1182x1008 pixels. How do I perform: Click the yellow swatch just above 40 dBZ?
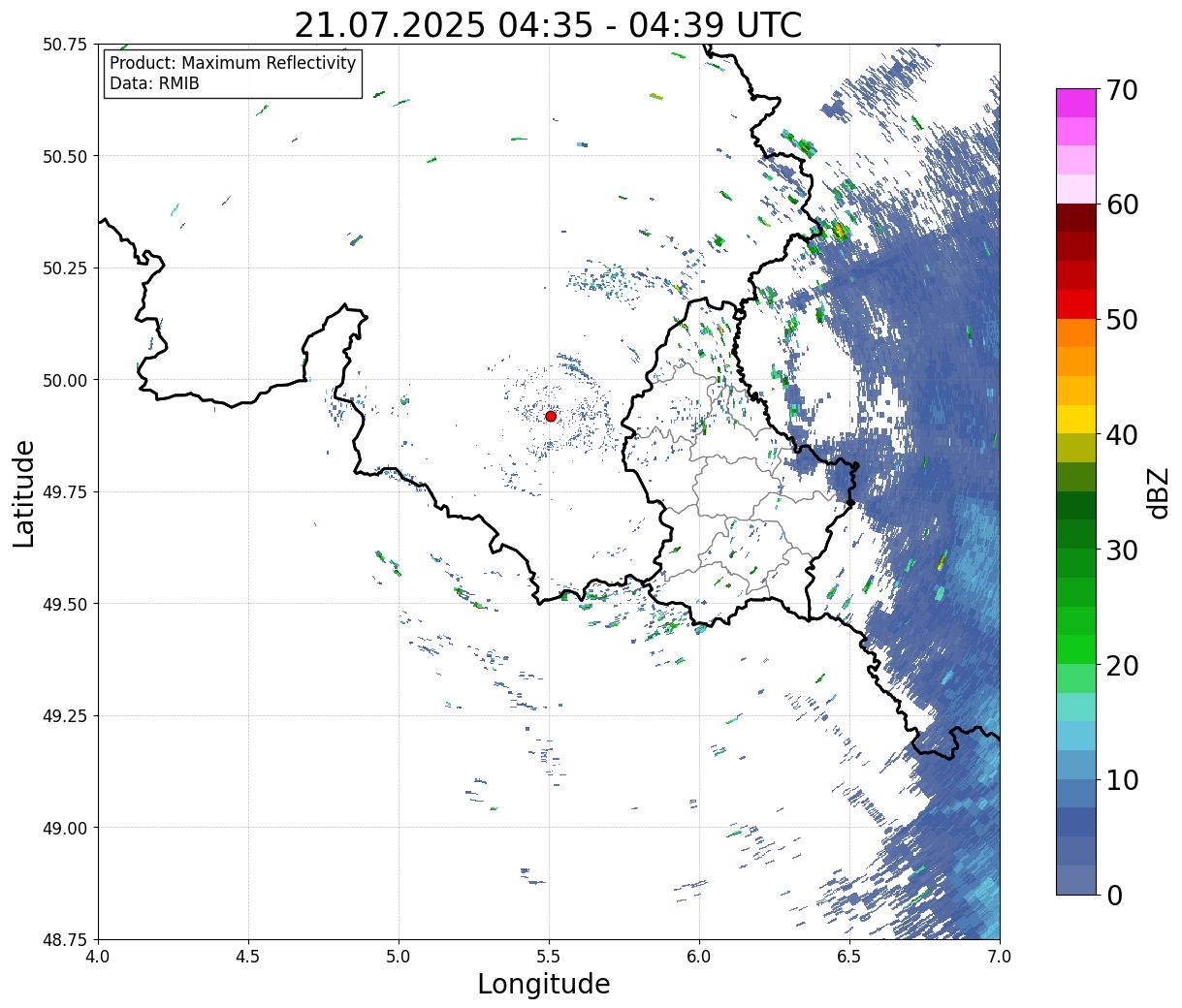tap(1076, 420)
